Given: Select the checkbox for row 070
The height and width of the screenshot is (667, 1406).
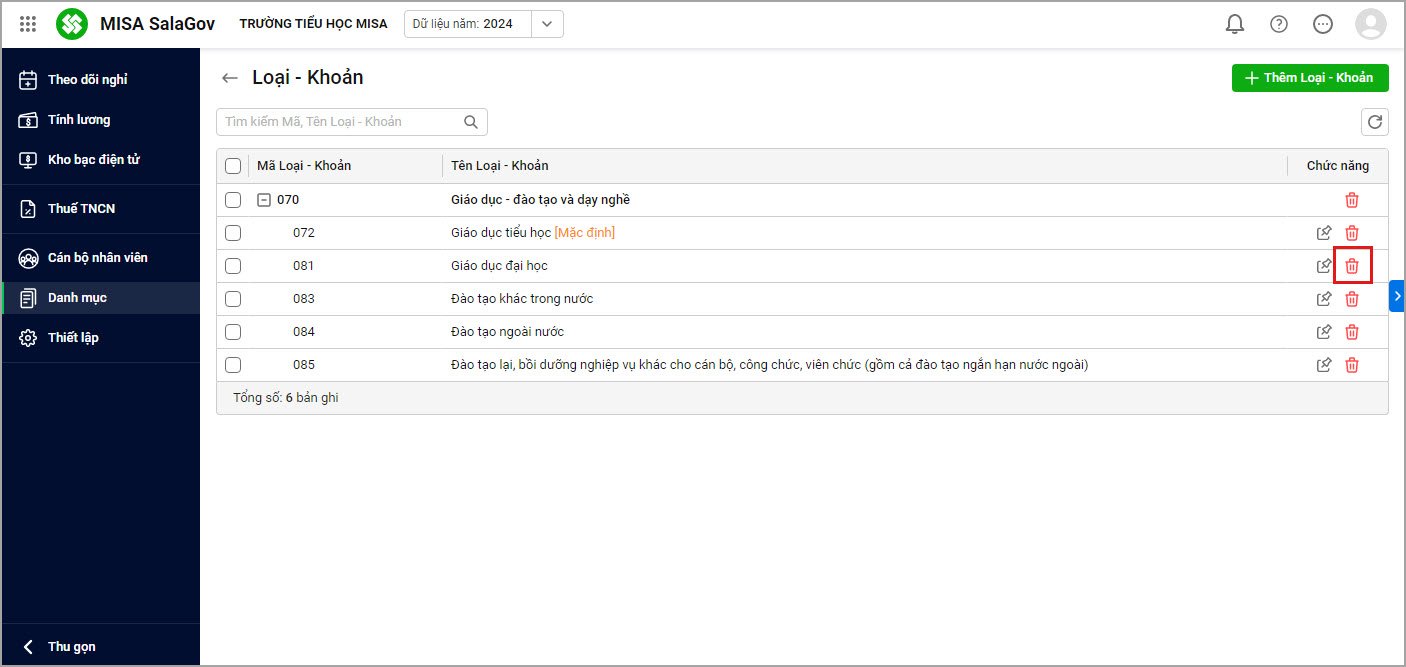Looking at the screenshot, I should pyautogui.click(x=233, y=200).
